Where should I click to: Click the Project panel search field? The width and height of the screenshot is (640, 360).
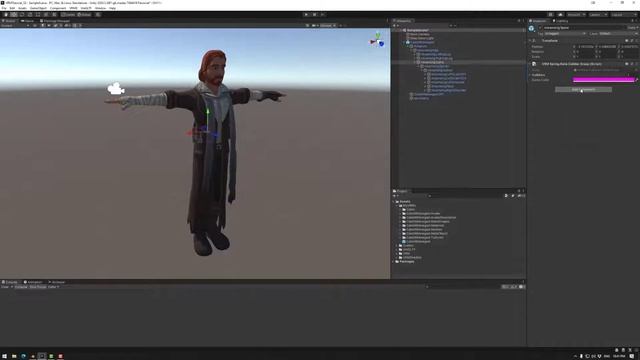pos(465,196)
